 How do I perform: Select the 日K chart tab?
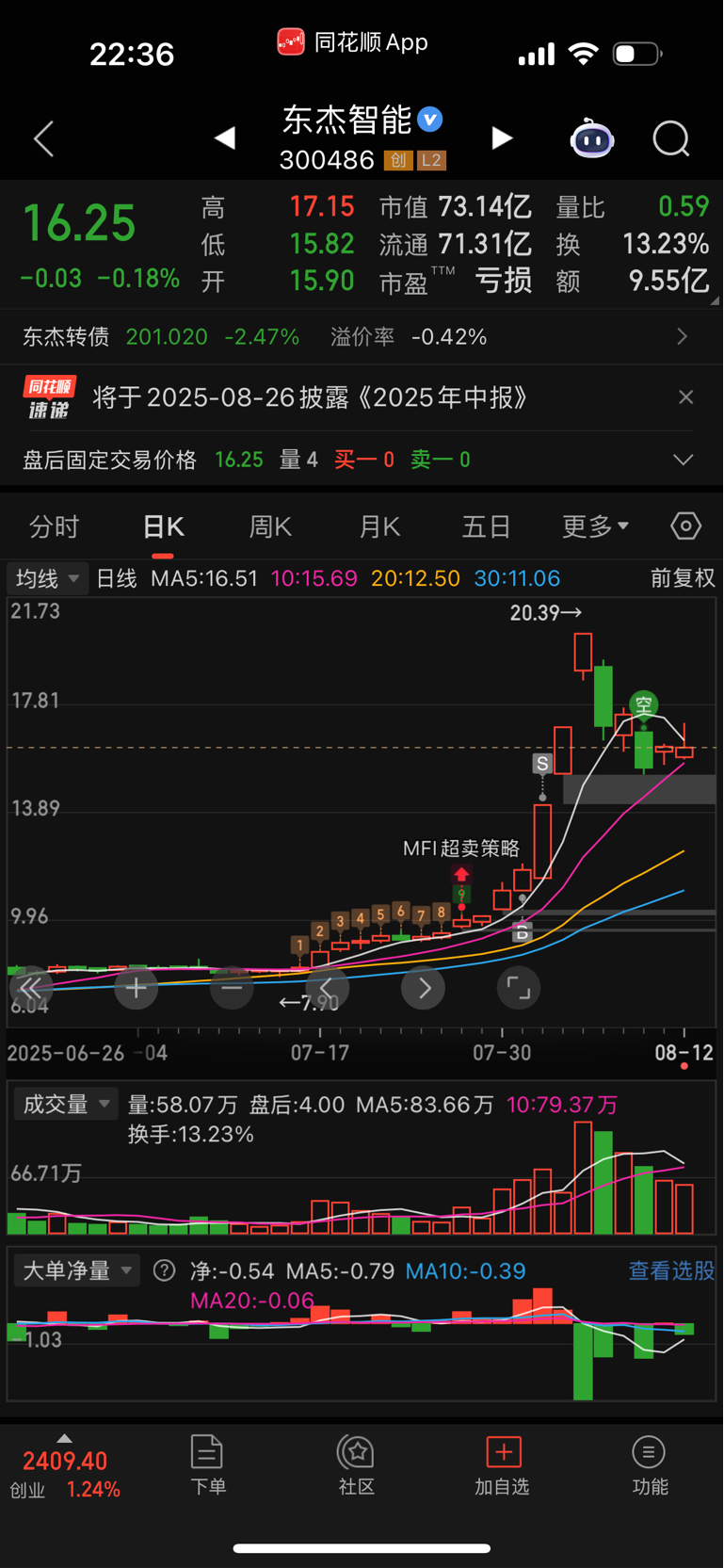pos(164,526)
